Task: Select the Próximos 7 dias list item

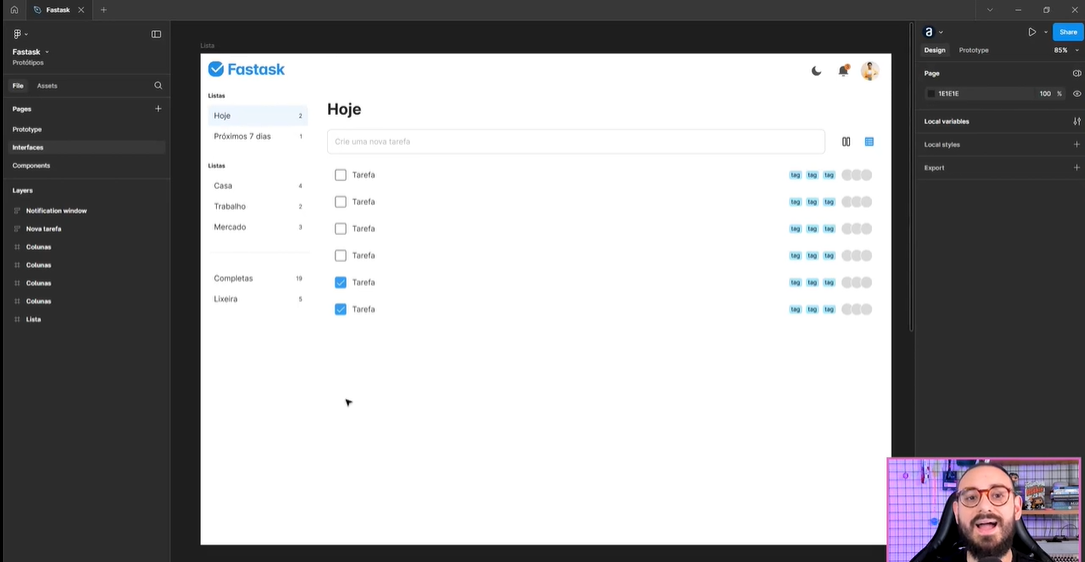Action: 257,136
